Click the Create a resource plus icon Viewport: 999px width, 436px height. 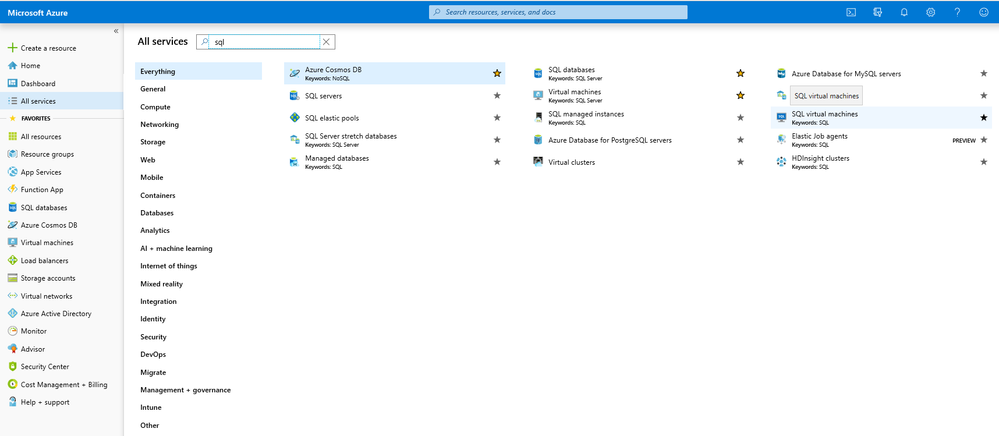coord(11,48)
